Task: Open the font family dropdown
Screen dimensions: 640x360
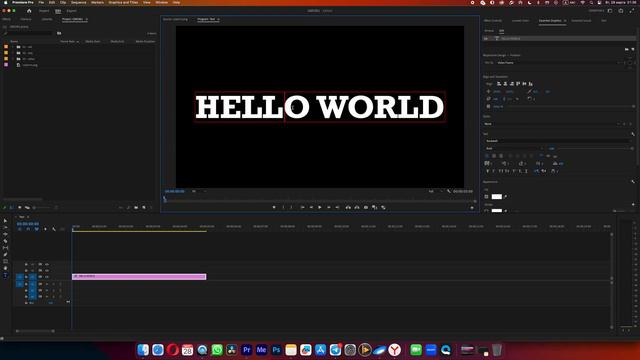Action: (558, 141)
